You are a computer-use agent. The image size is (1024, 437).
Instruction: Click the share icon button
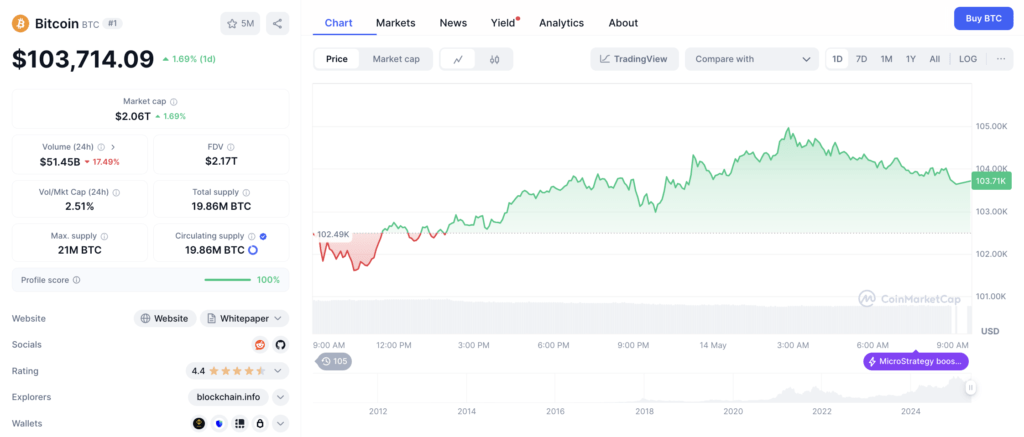pos(278,24)
